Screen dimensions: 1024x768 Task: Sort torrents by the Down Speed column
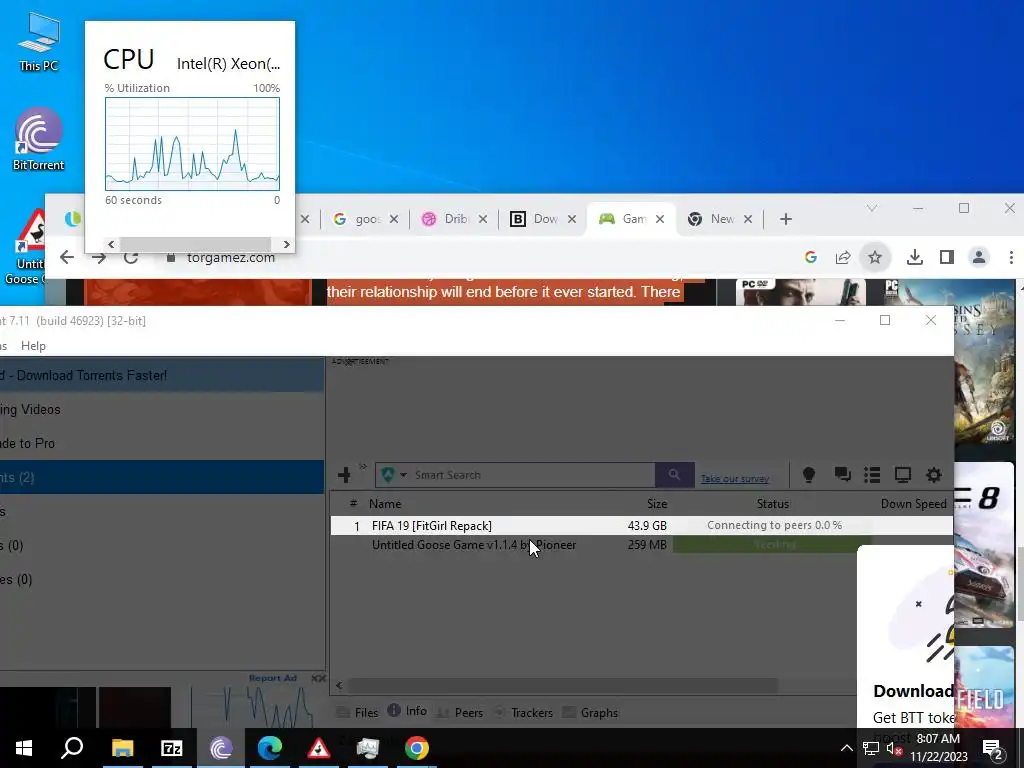[x=914, y=504]
